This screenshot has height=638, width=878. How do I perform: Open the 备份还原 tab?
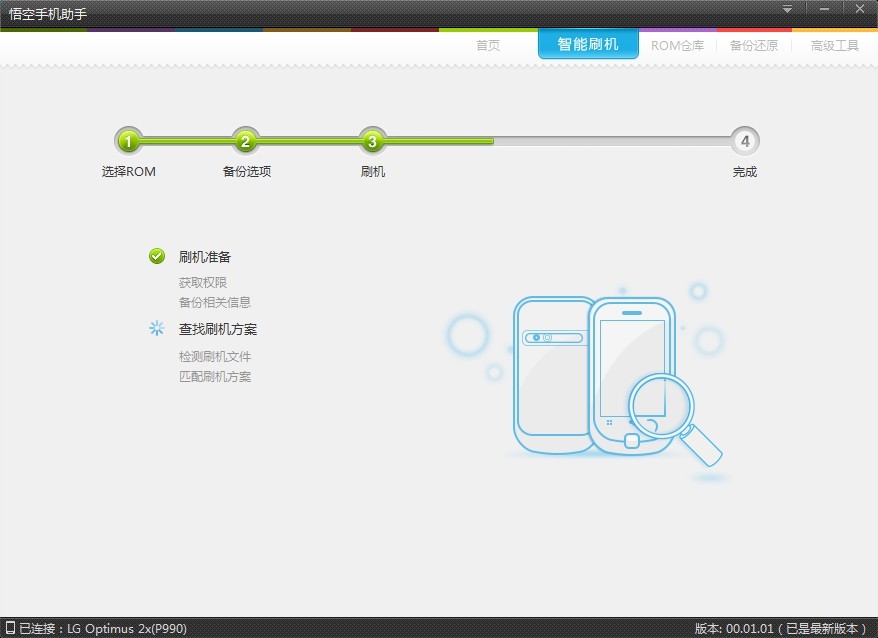pos(754,45)
